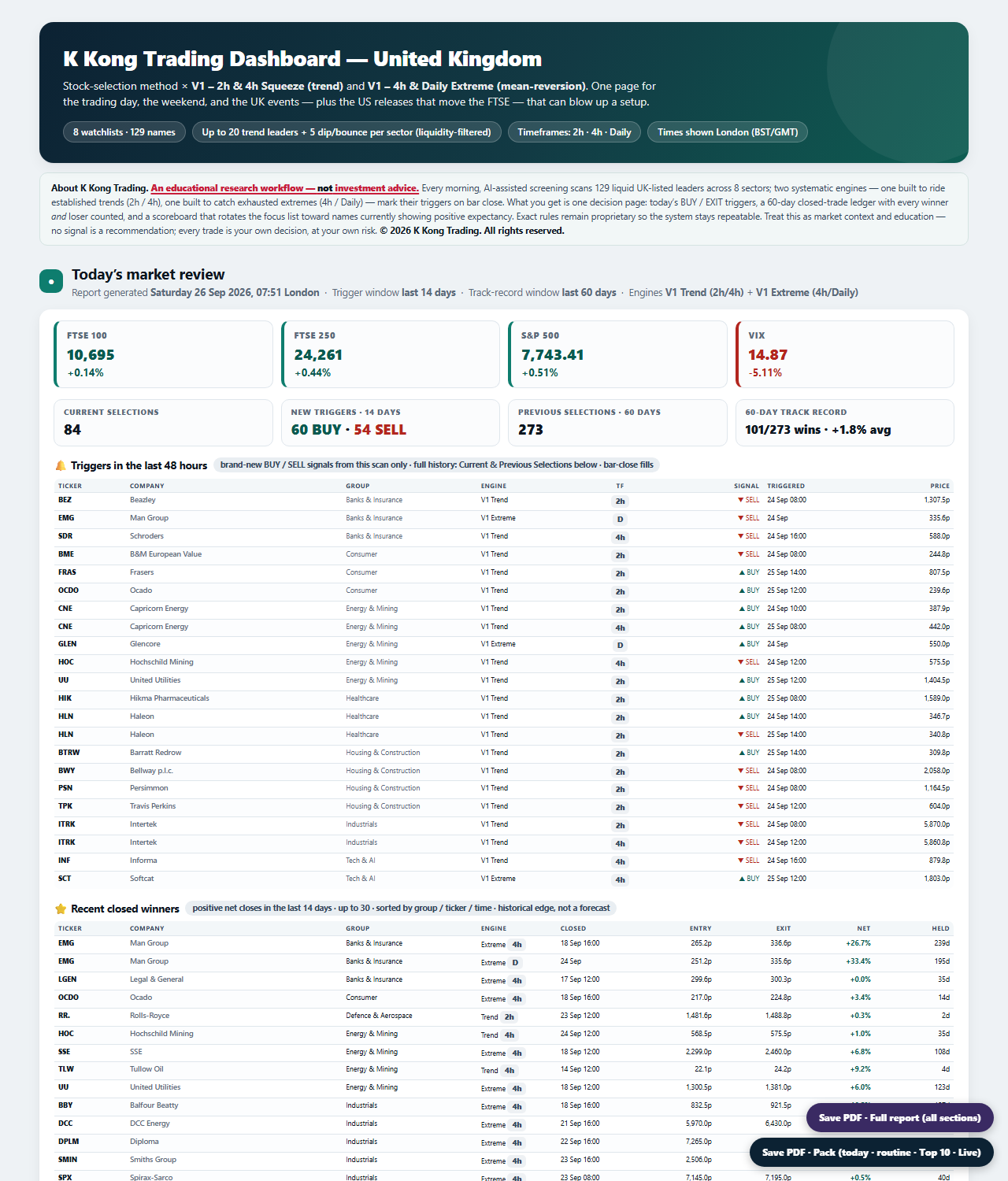Select the BEZ ticker in triggers table
The image size is (1008, 1181).
[x=65, y=500]
